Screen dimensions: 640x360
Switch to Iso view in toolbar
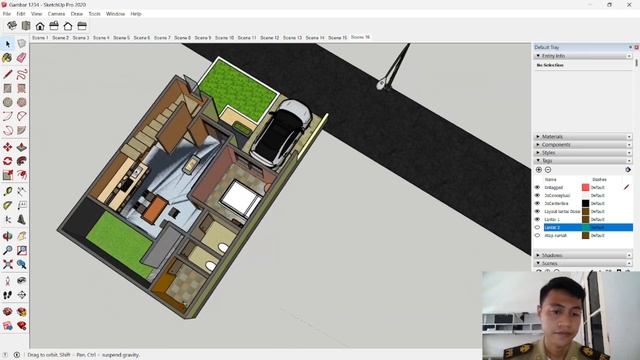[12, 26]
